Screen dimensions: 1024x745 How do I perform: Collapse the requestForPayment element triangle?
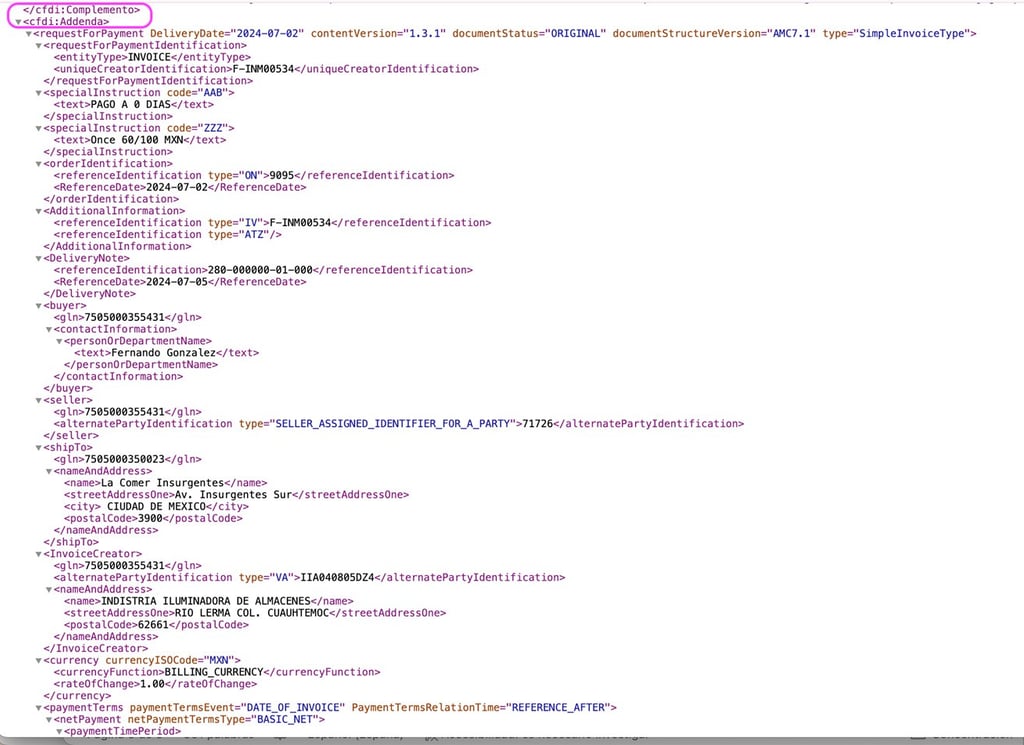(x=29, y=34)
